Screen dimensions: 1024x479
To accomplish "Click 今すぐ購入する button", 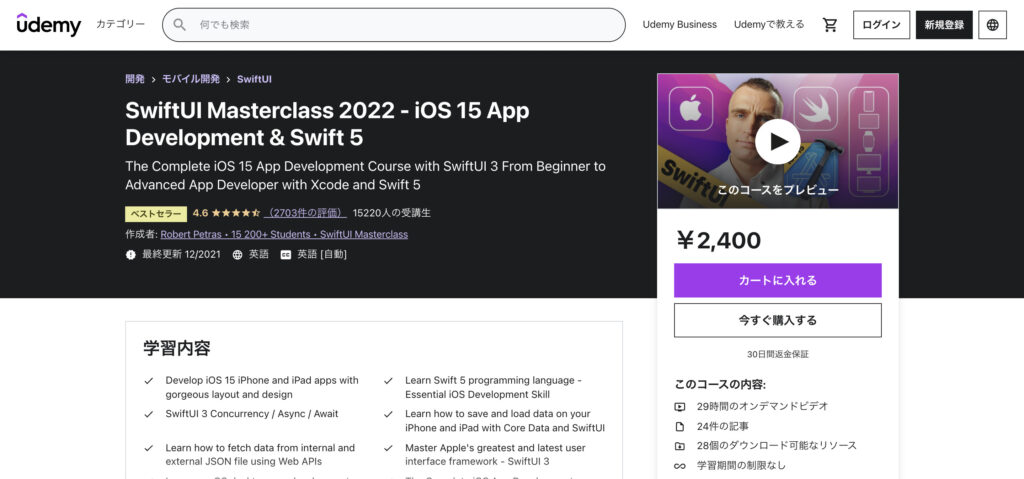I will [777, 320].
